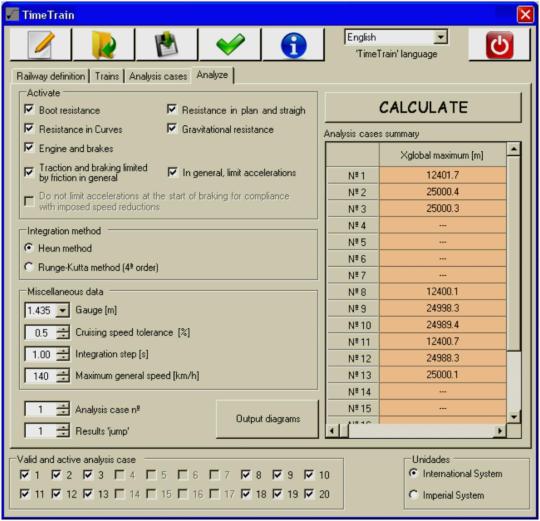
Task: Click the TimeTrain title bar icon
Action: click(x=13, y=15)
